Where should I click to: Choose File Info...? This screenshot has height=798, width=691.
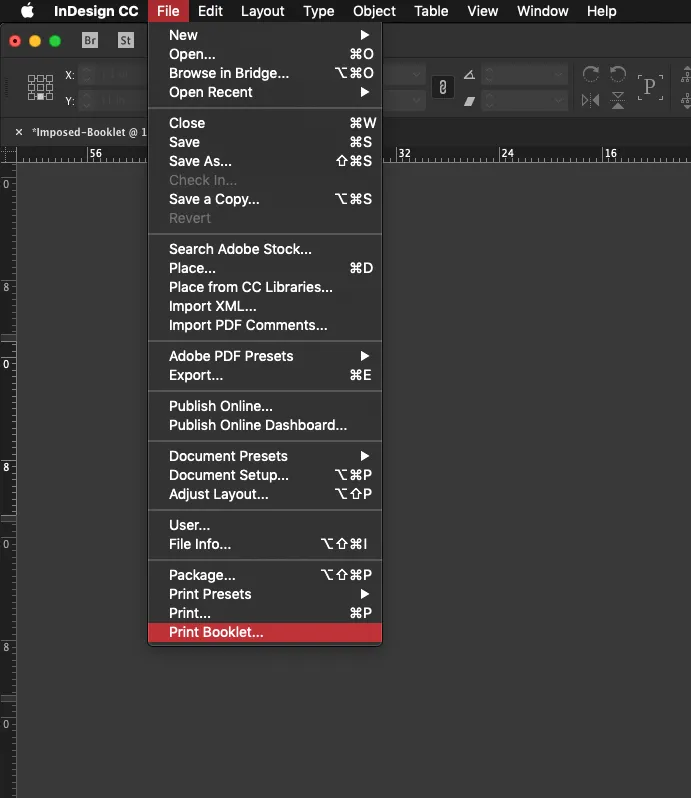tap(265, 544)
